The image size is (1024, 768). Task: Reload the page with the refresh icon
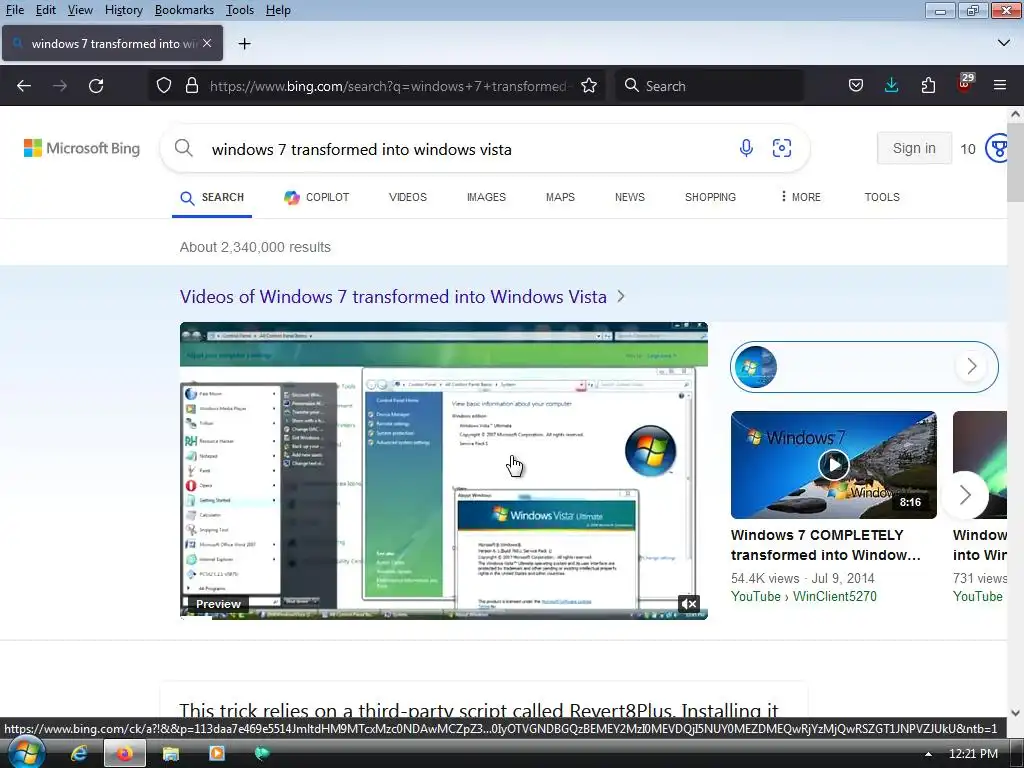tap(96, 86)
